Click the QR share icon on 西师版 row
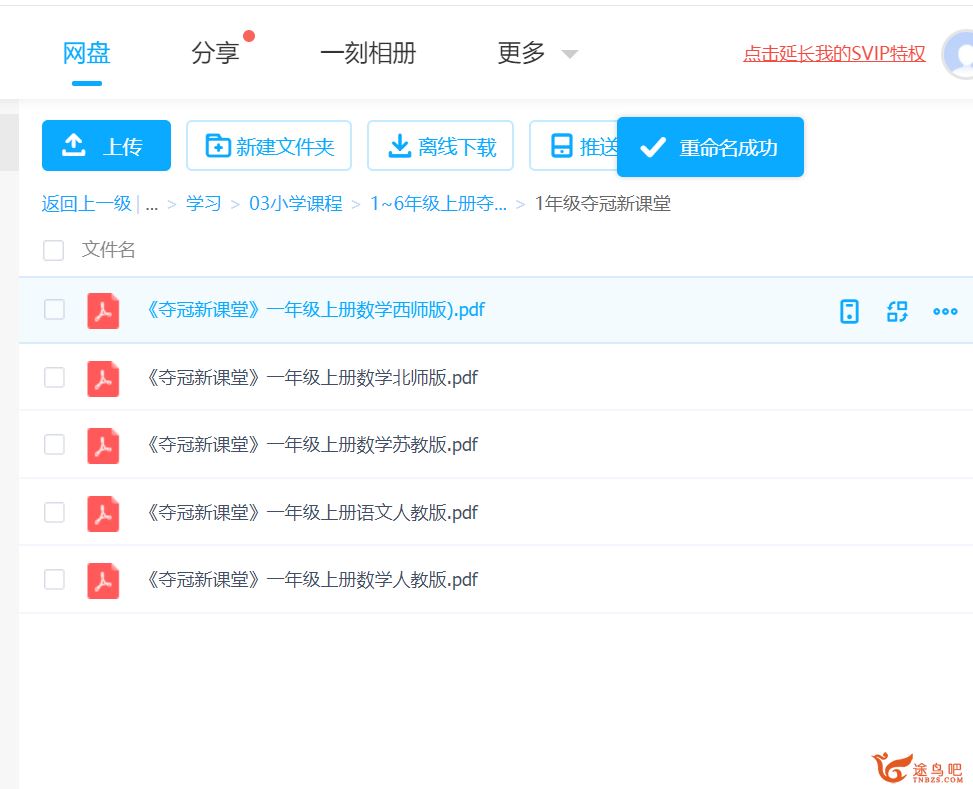Image resolution: width=973 pixels, height=789 pixels. click(897, 311)
